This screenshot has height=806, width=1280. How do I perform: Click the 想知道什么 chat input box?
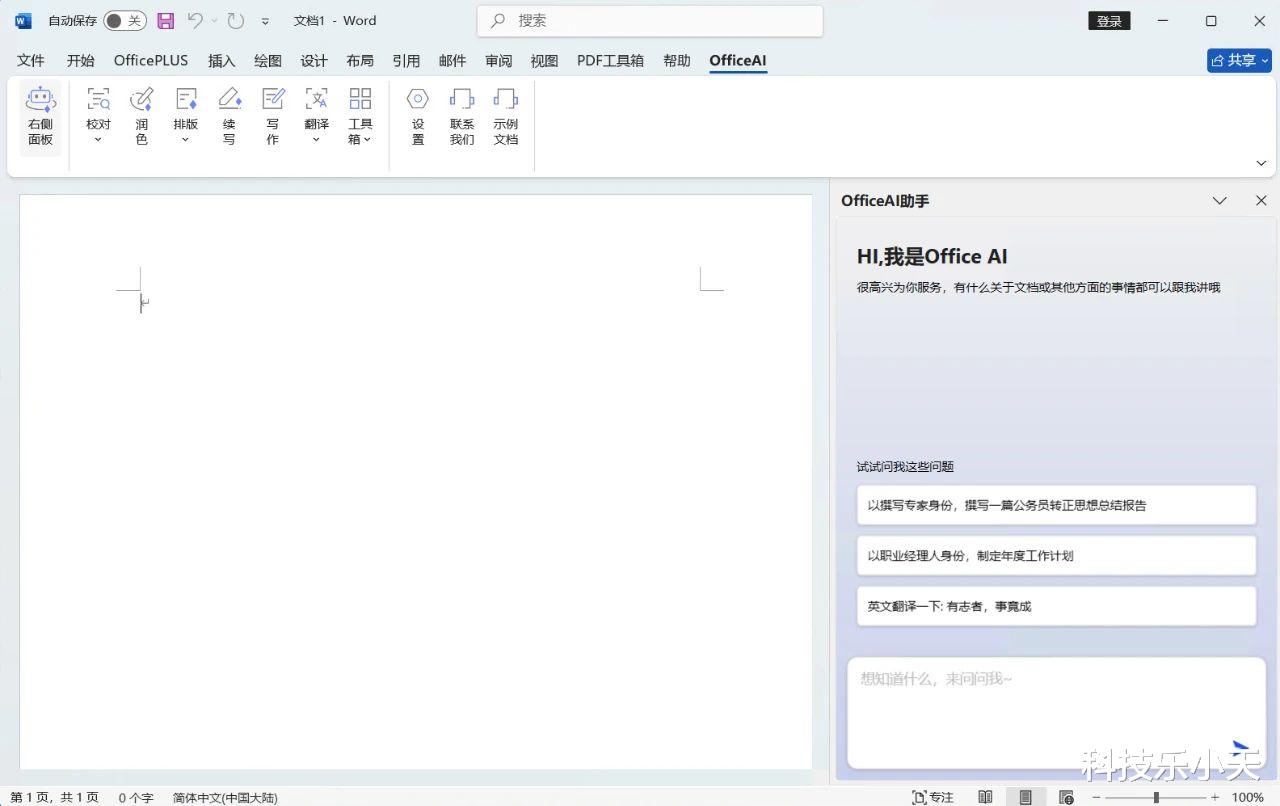coord(1056,712)
